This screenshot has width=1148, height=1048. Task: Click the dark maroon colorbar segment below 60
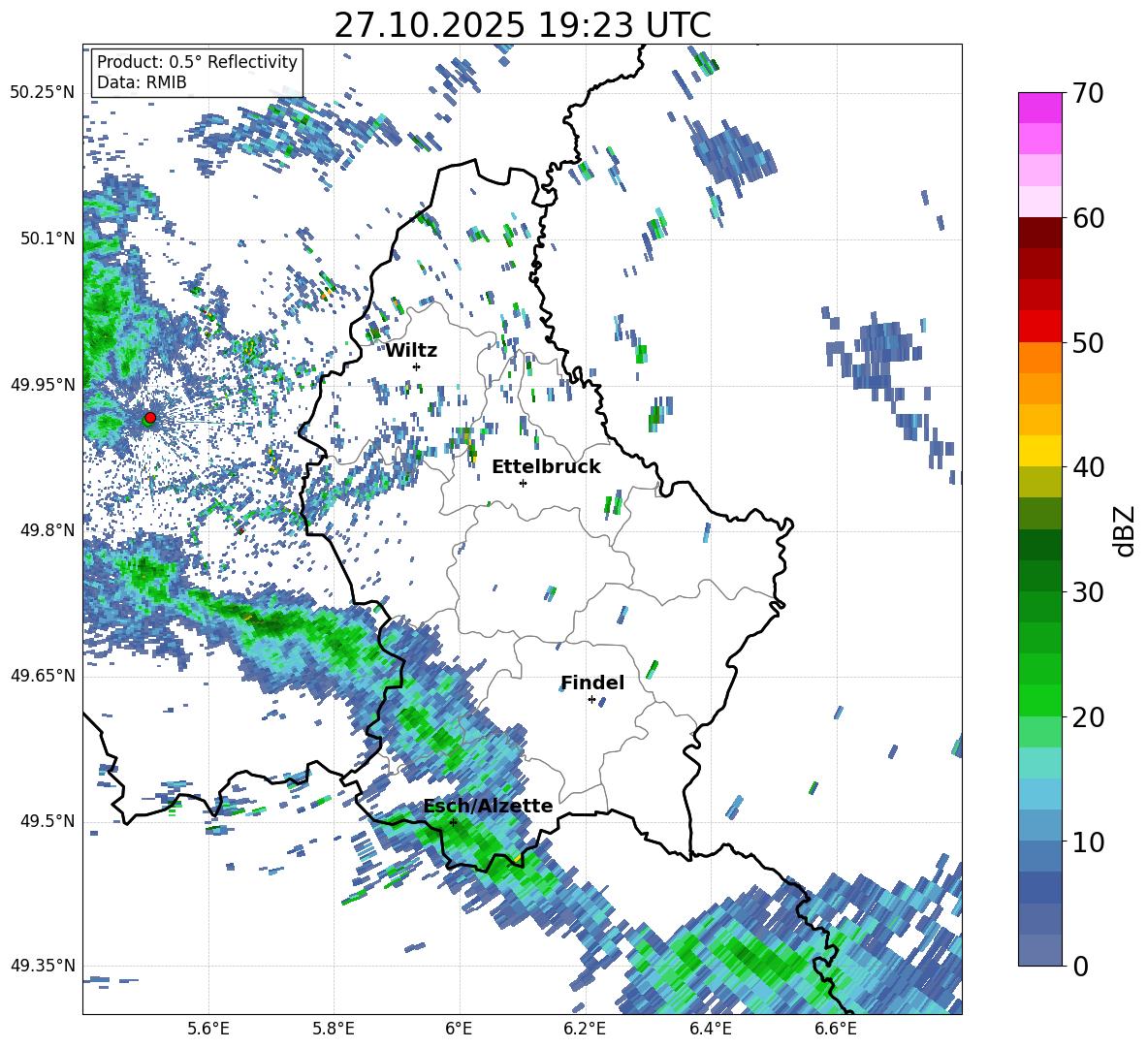1039,233
